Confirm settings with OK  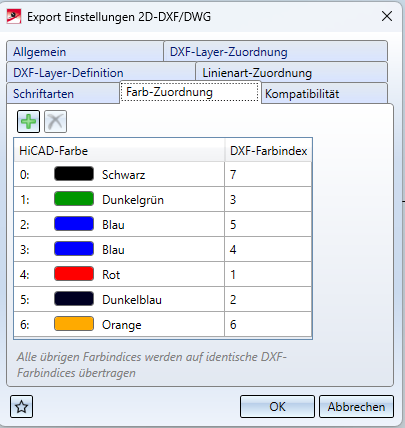pos(277,407)
